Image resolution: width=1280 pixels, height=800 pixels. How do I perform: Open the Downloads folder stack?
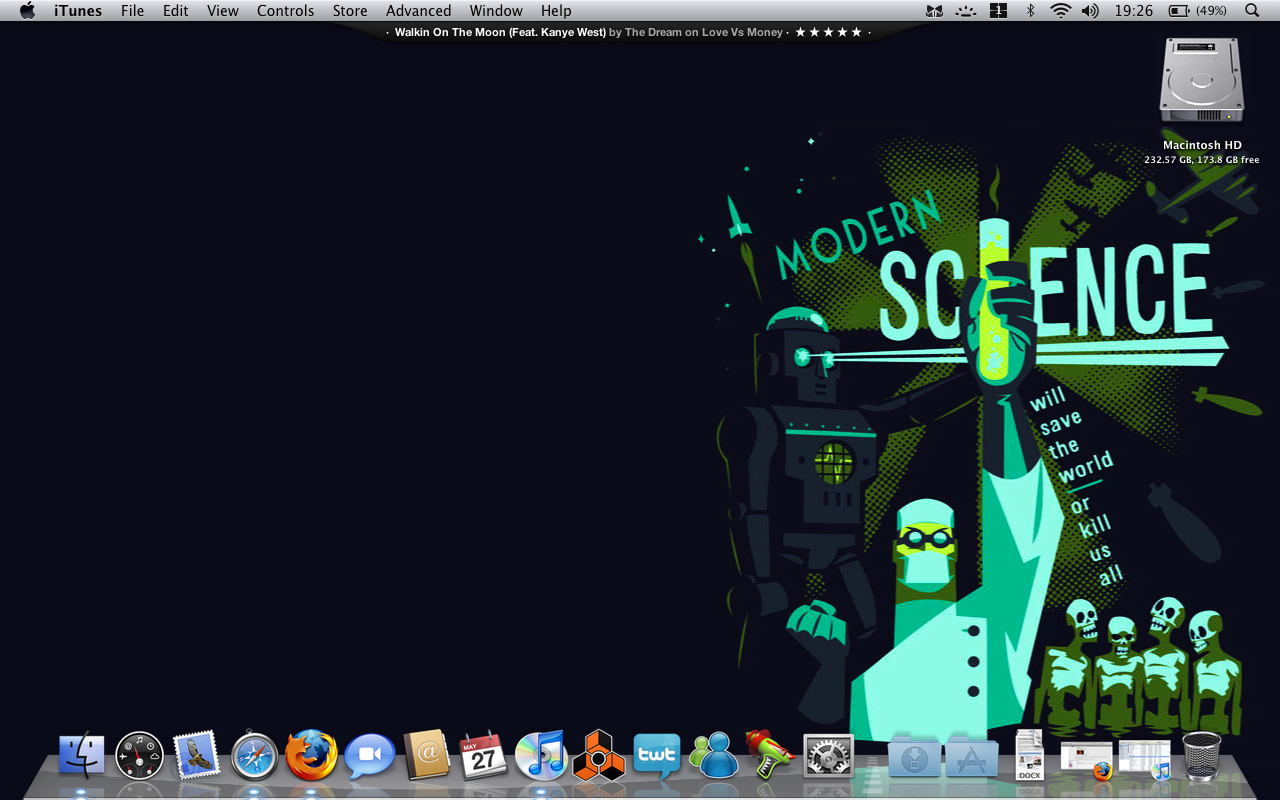click(915, 758)
